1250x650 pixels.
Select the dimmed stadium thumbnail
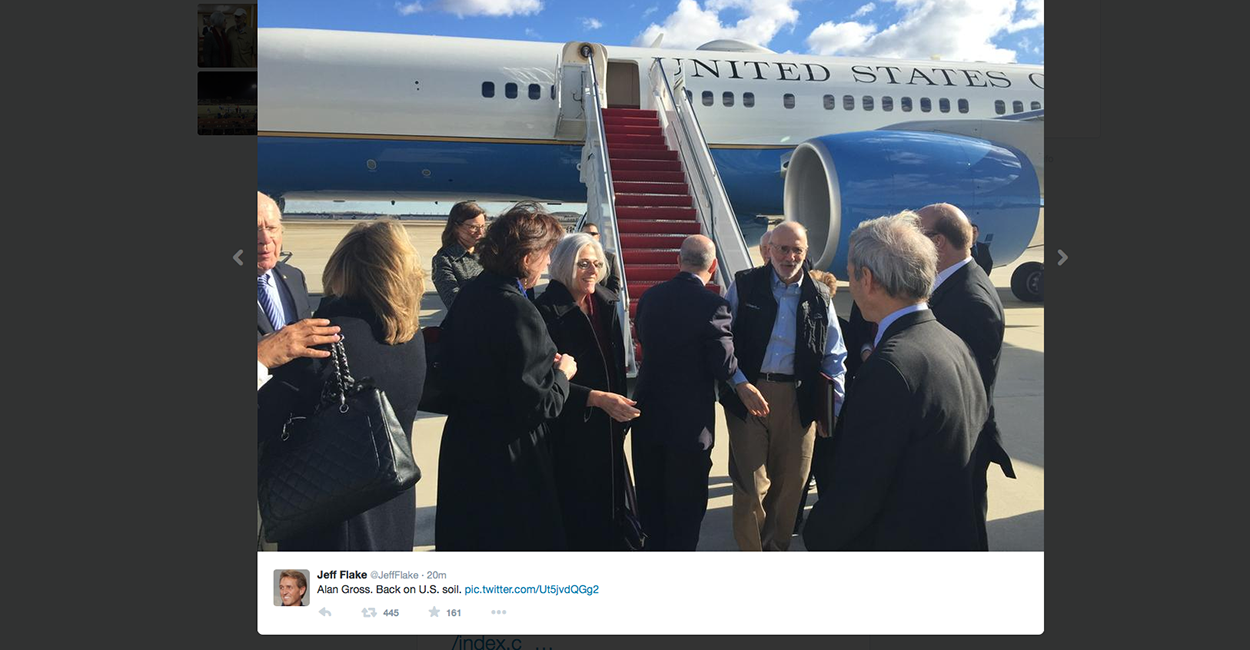[x=227, y=103]
